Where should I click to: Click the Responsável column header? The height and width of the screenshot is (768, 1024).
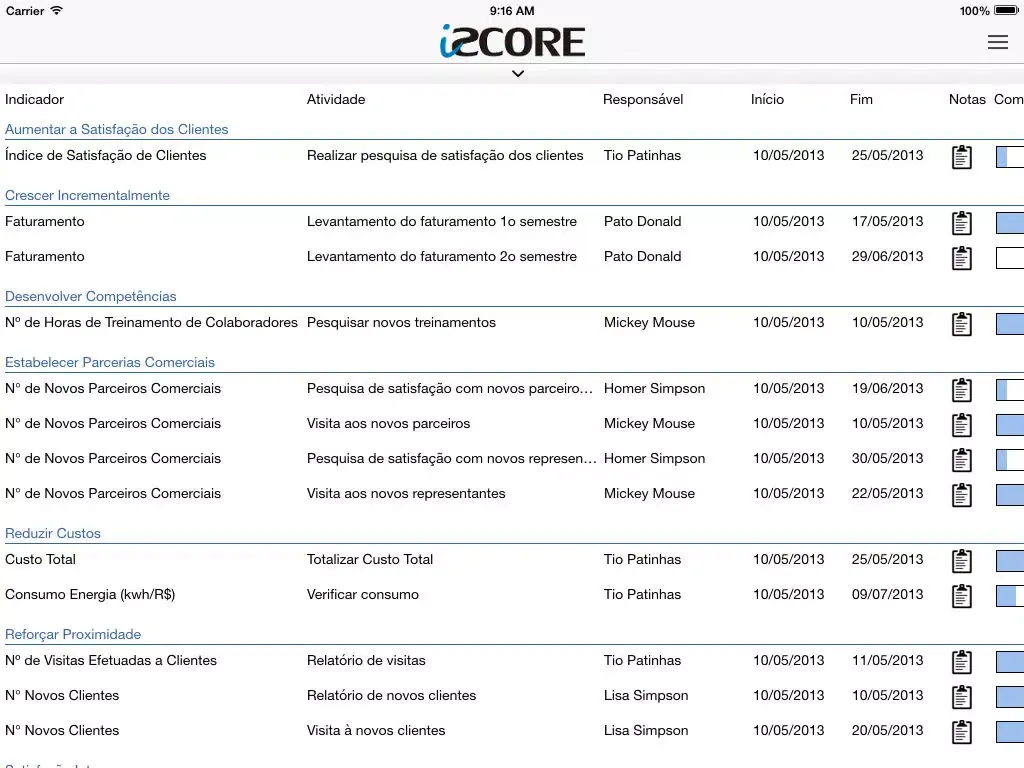643,99
